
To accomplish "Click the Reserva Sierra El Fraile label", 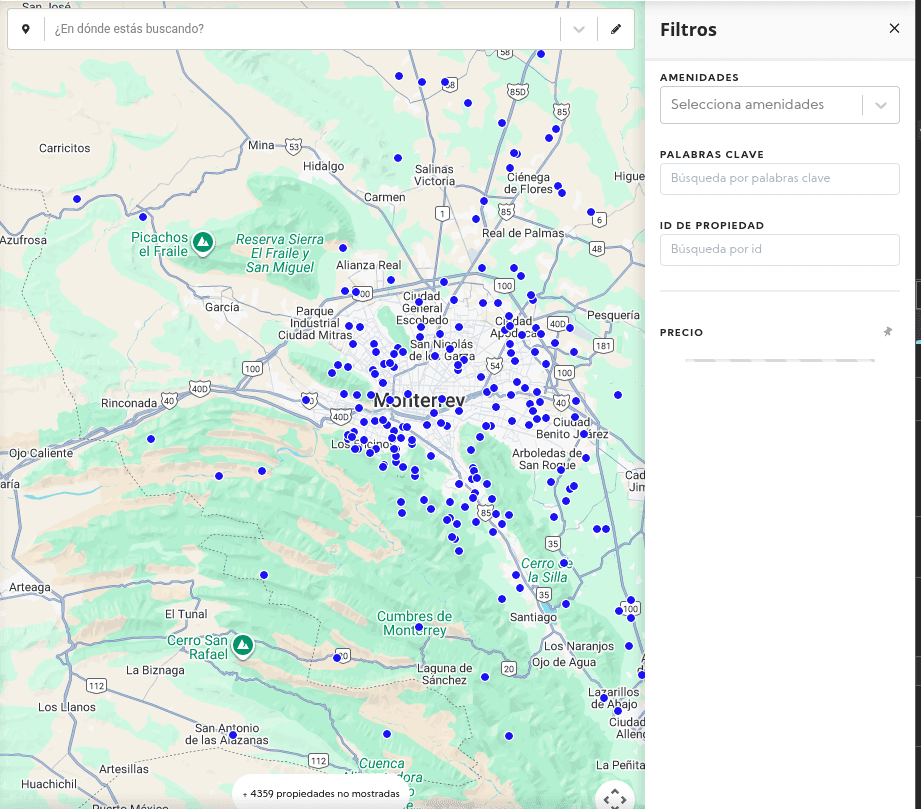I will 280,253.
